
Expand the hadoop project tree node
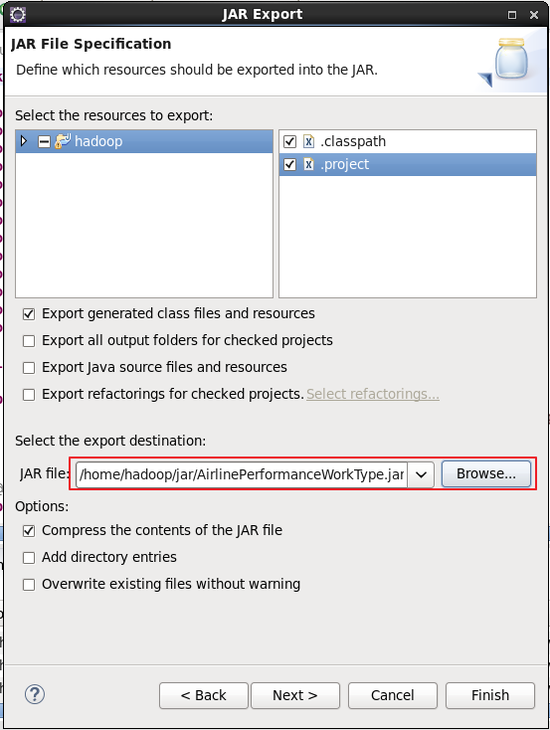pos(24,141)
